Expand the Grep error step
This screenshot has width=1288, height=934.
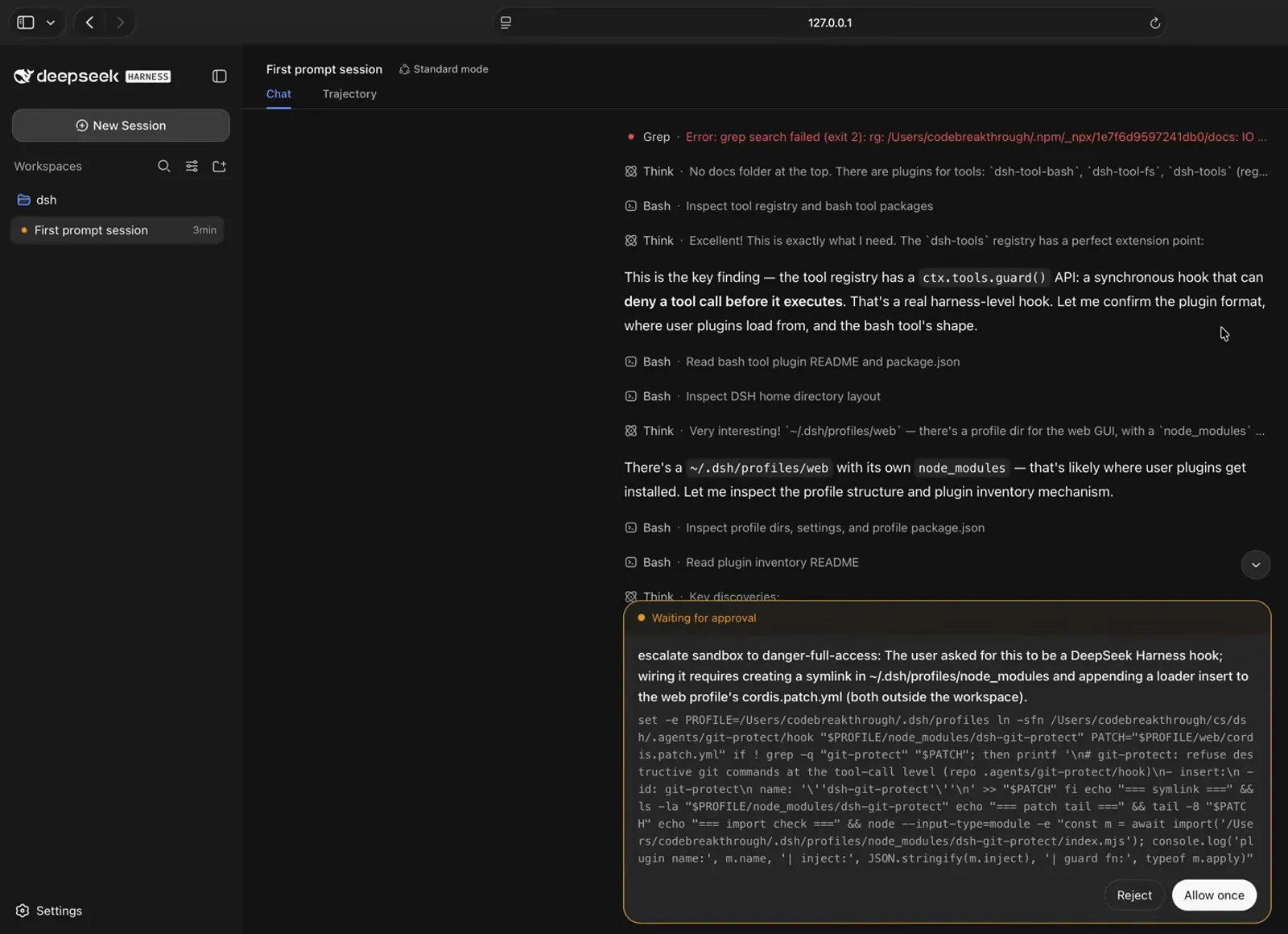coord(946,137)
